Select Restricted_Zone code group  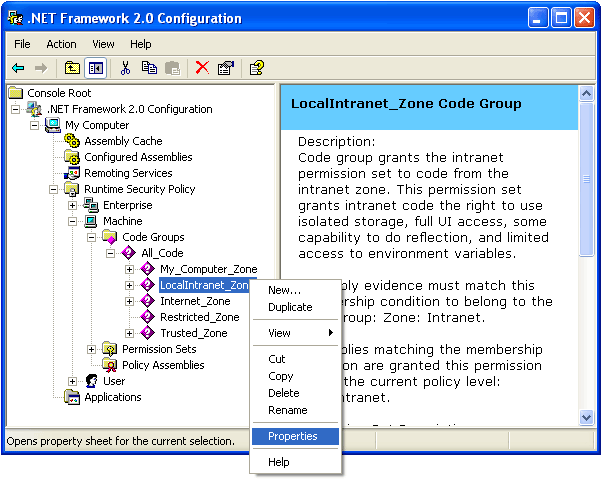(199, 317)
